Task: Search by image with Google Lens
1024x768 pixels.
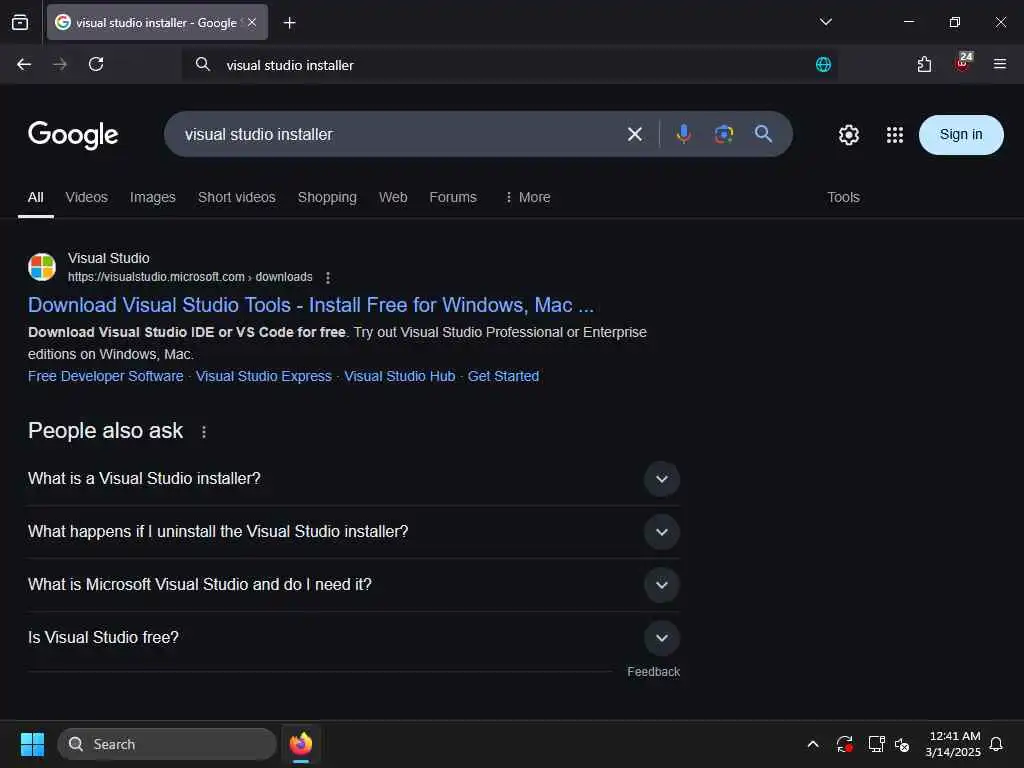Action: pos(724,134)
